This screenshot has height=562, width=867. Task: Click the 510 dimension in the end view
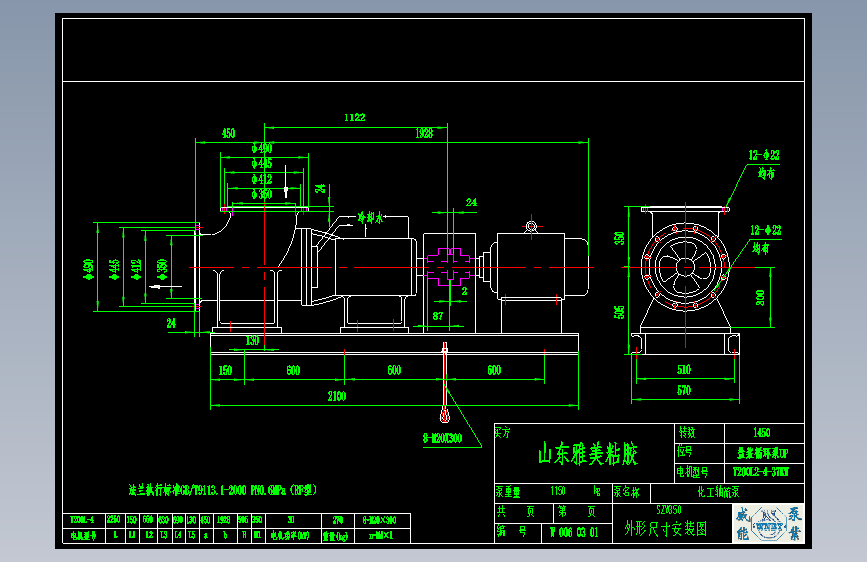(x=684, y=370)
